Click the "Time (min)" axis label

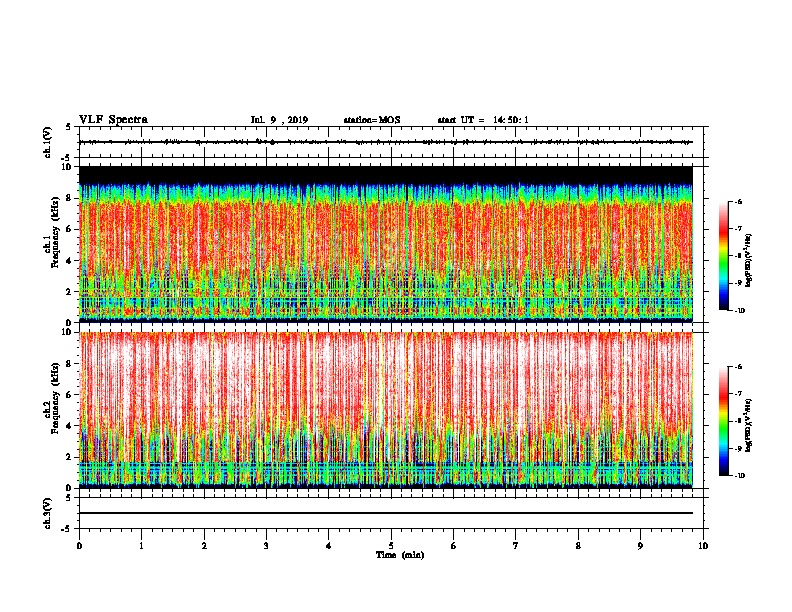coord(400,555)
